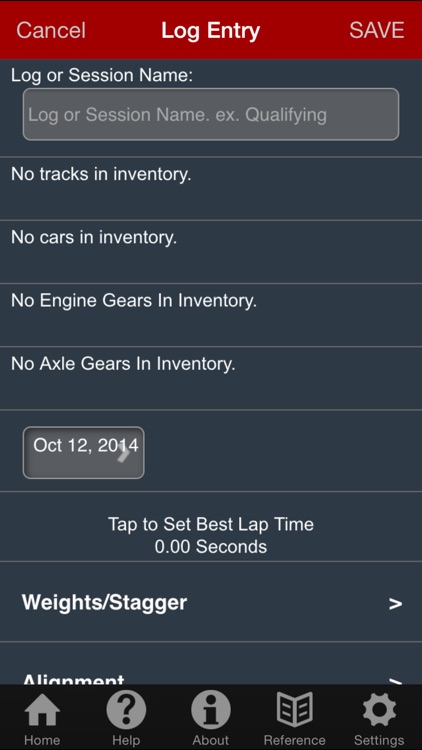Open Help question mark icon
Viewport: 422px width, 750px height.
point(126,710)
